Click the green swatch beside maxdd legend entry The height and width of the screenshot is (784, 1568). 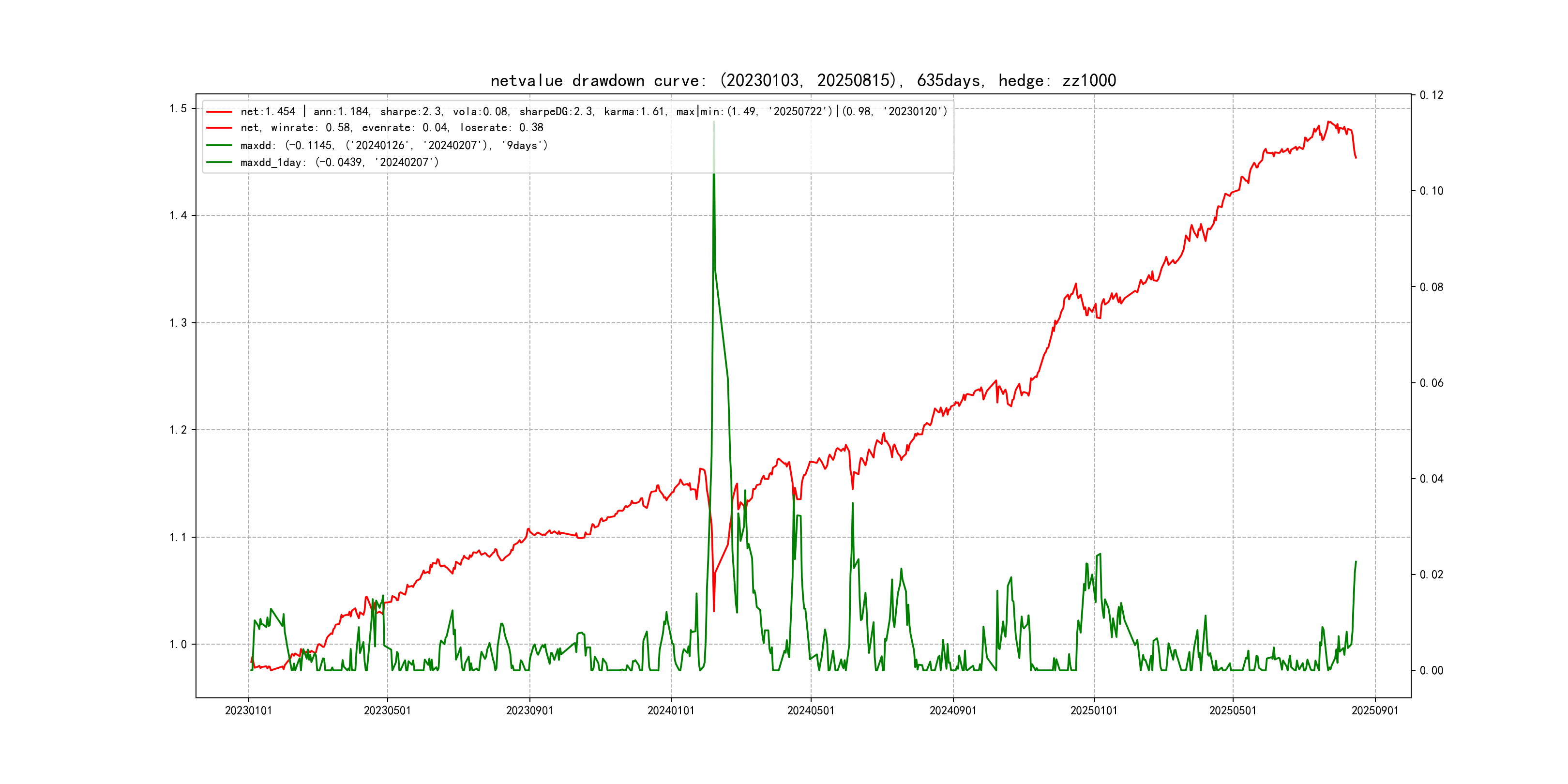[x=219, y=146]
